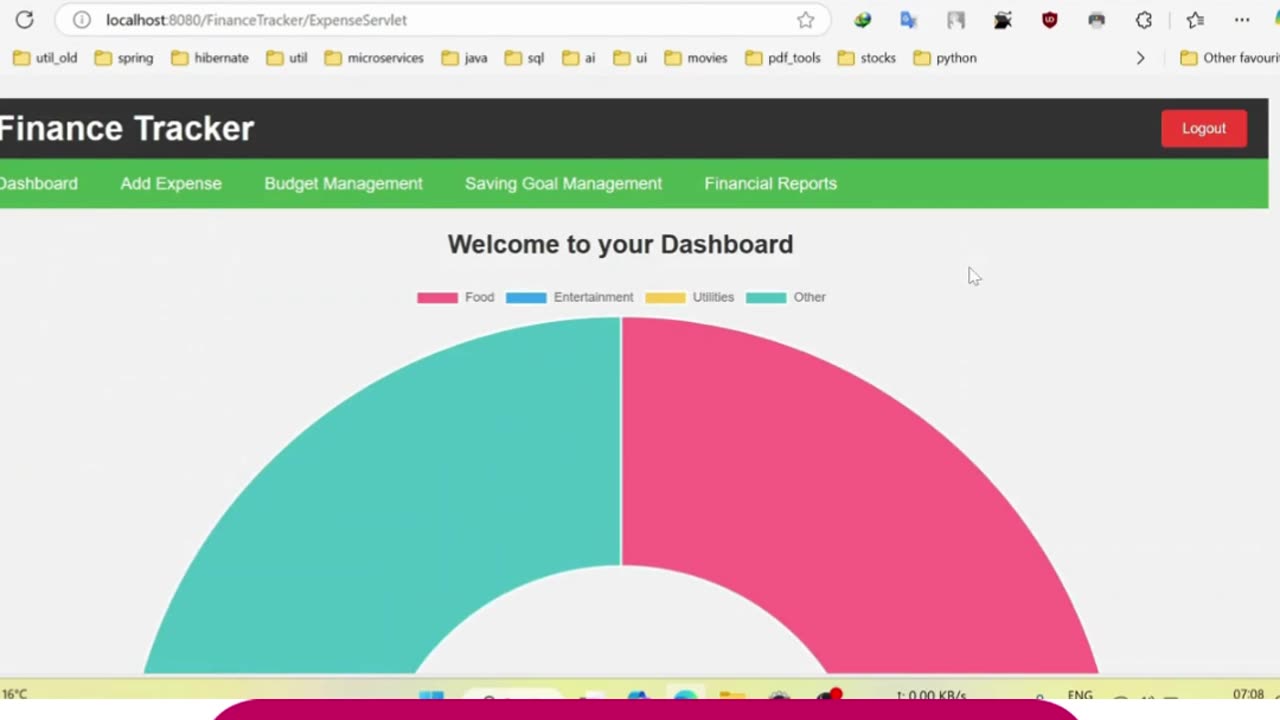Open the sql bookmarks folder

point(525,58)
